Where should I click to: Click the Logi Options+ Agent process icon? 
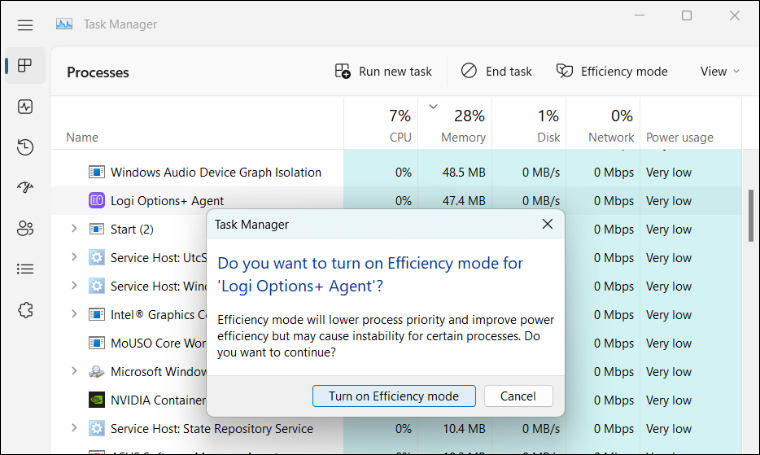coord(97,201)
